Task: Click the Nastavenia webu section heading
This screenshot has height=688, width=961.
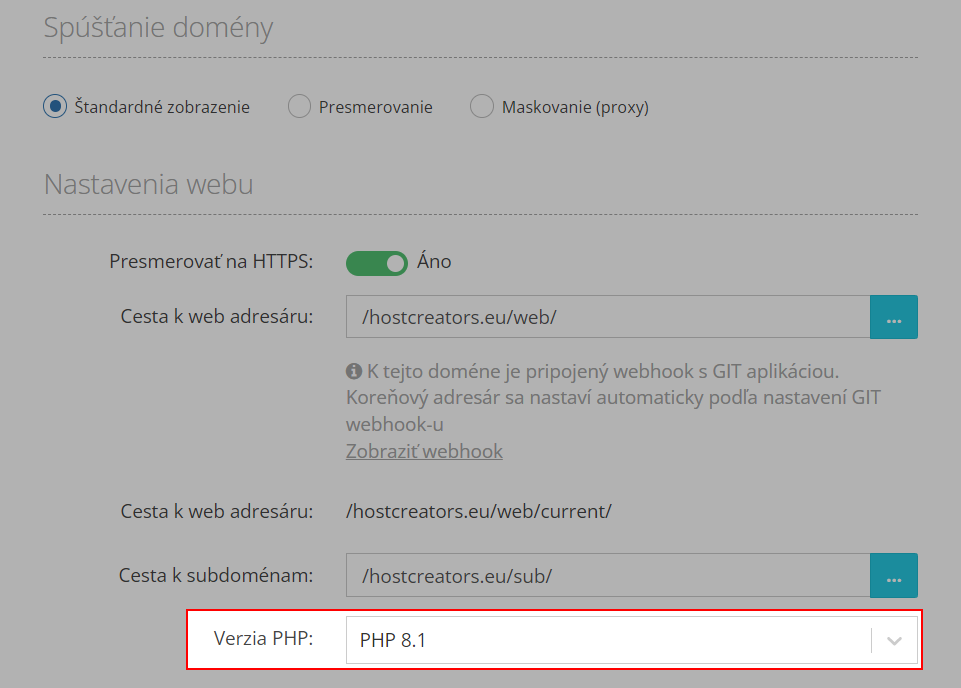Action: click(148, 184)
